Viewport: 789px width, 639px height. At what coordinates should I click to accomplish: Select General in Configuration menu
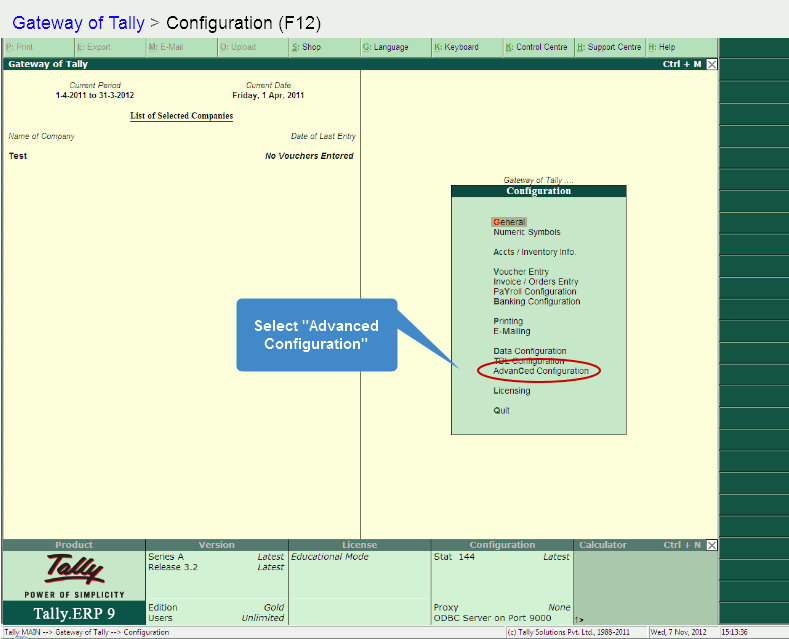[x=509, y=222]
